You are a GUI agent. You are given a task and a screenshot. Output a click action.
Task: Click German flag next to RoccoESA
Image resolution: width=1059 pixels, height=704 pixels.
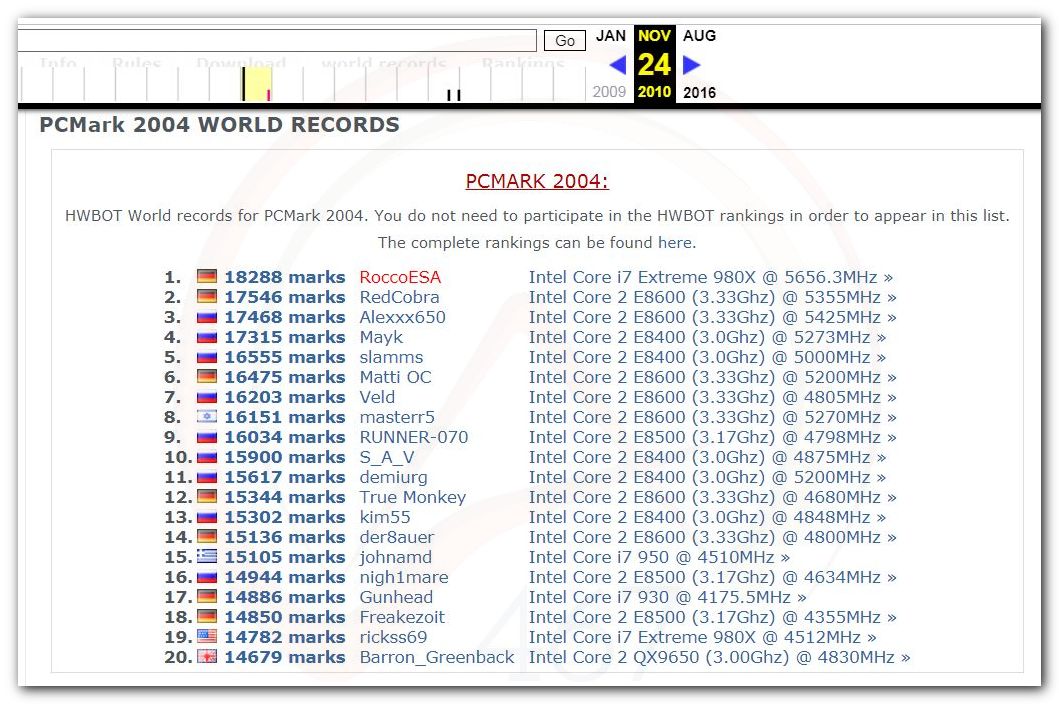coord(207,276)
